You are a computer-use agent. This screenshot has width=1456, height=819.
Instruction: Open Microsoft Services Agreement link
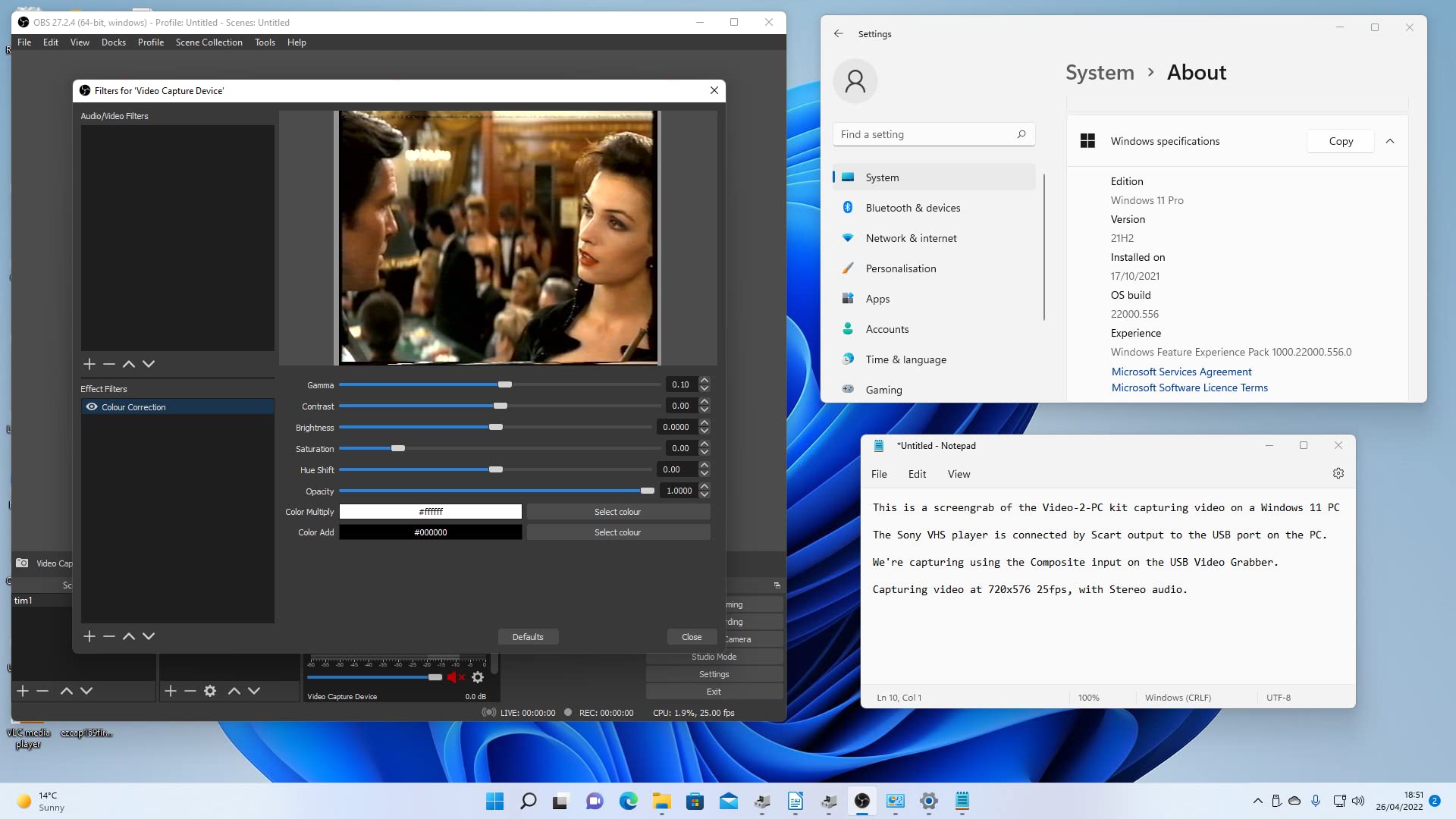pyautogui.click(x=1181, y=372)
